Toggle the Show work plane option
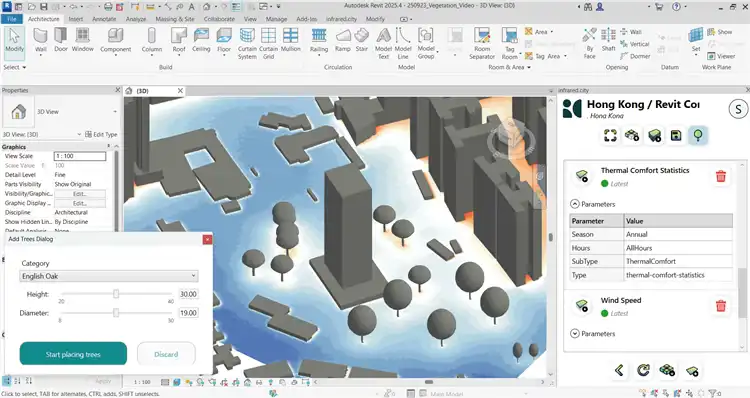Screen dimensions: 750x398 point(720,32)
